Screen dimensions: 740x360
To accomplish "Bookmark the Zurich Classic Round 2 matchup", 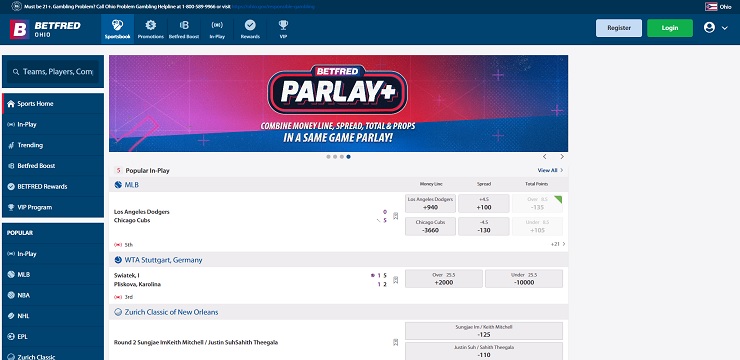I will (x=395, y=343).
